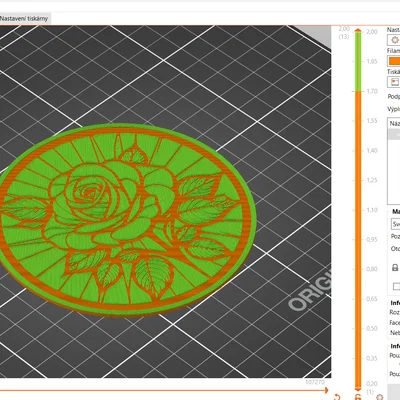Screen dimensions: 400x400
Task: Click the 2,00 (13) top layer label
Action: 344,33
